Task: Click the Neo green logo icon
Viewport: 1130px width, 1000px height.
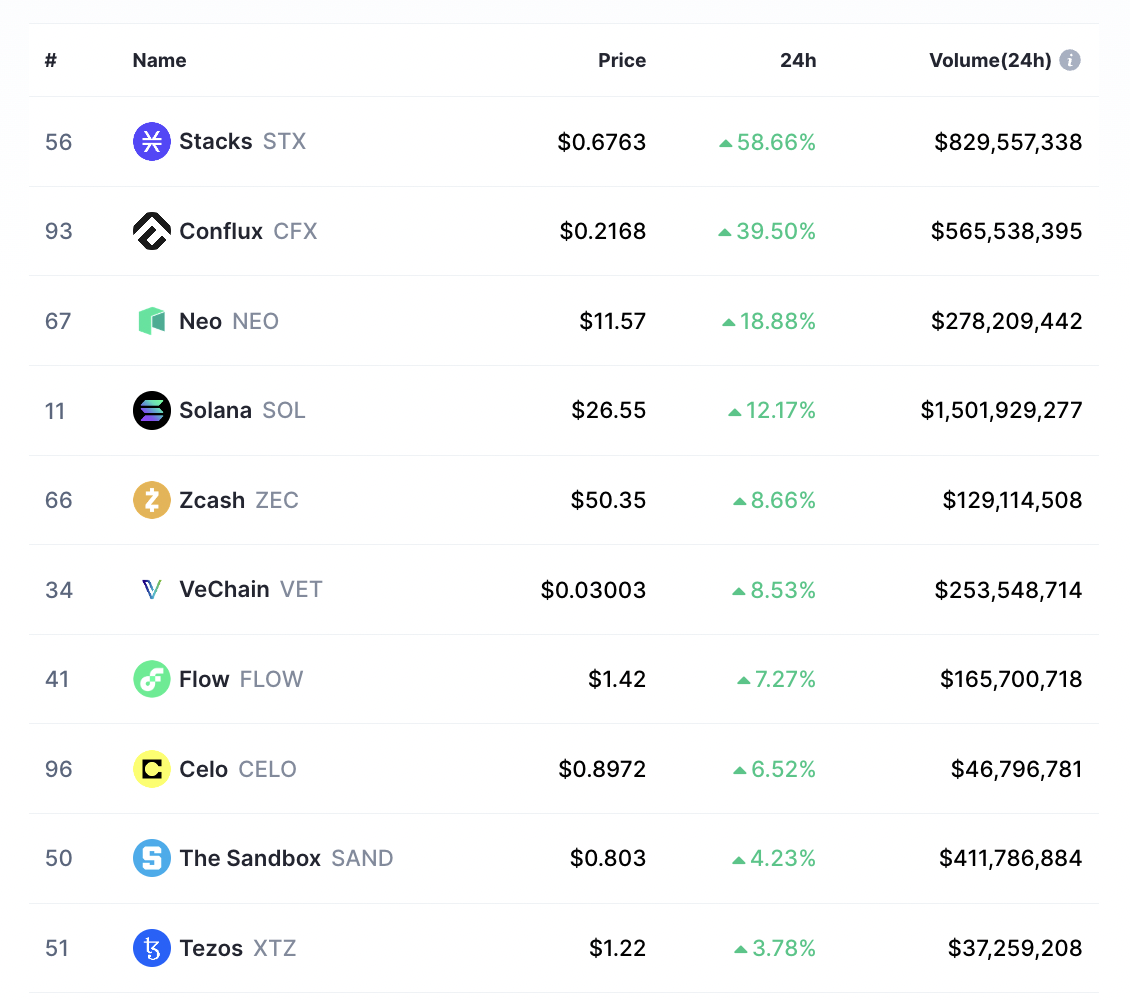Action: tap(151, 321)
